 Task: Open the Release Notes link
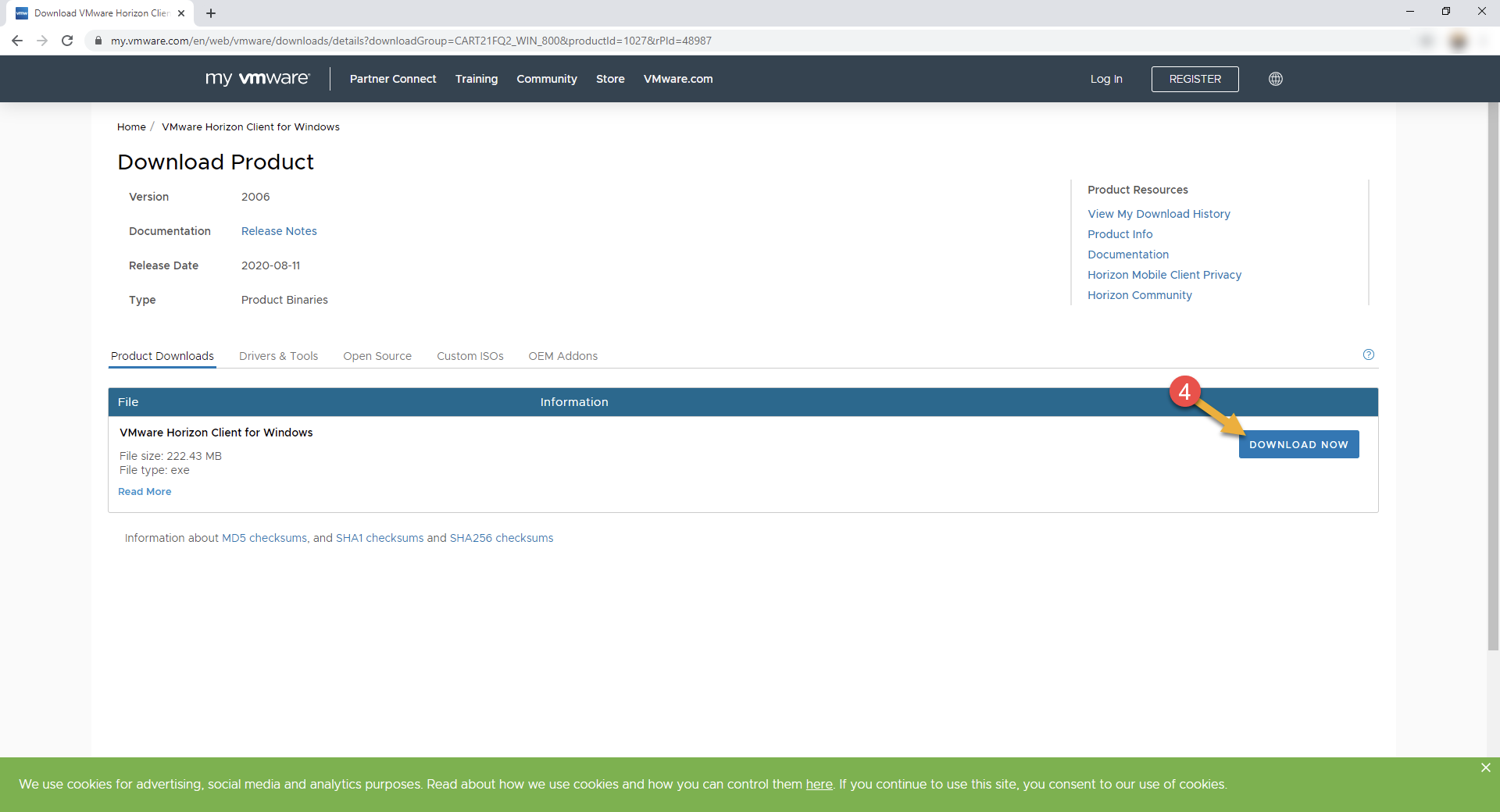pyautogui.click(x=279, y=231)
